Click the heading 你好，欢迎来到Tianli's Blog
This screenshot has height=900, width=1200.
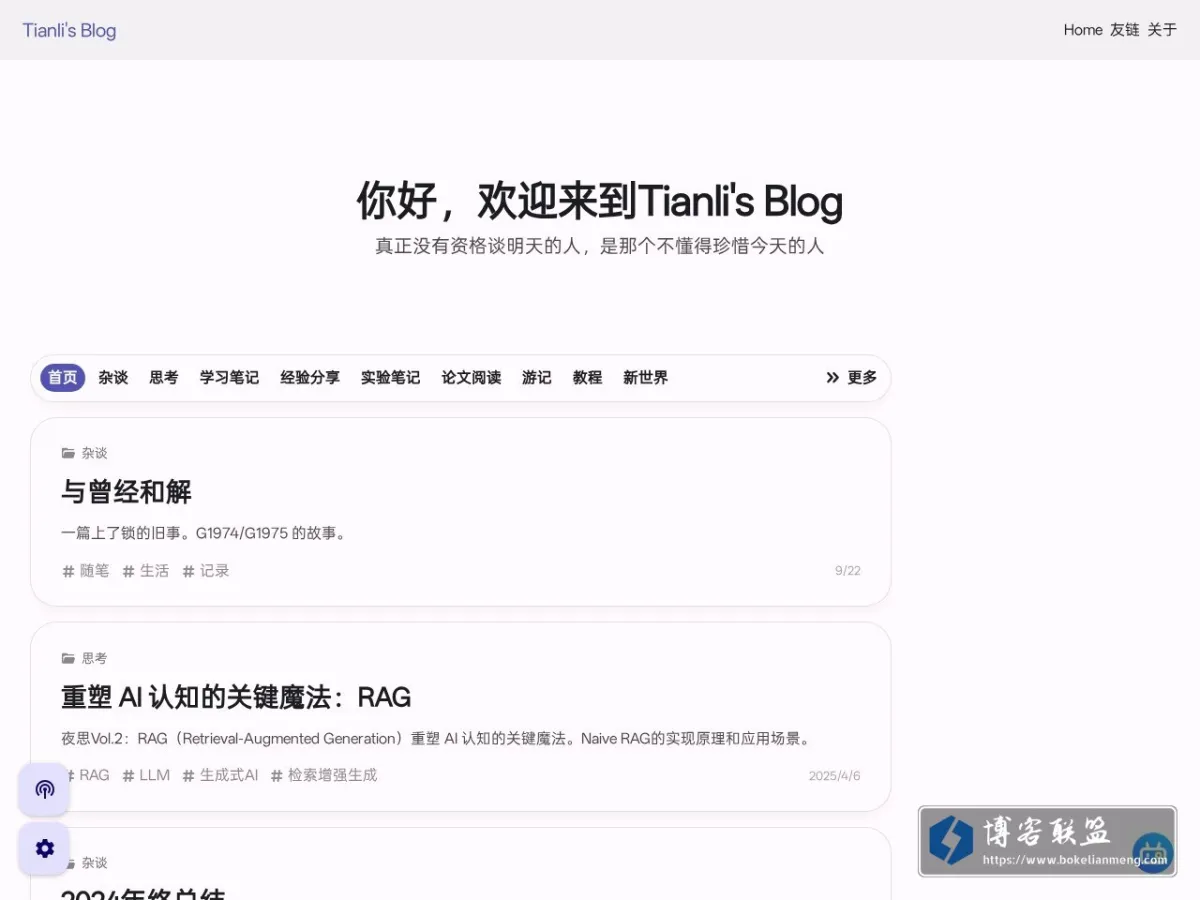tap(600, 200)
